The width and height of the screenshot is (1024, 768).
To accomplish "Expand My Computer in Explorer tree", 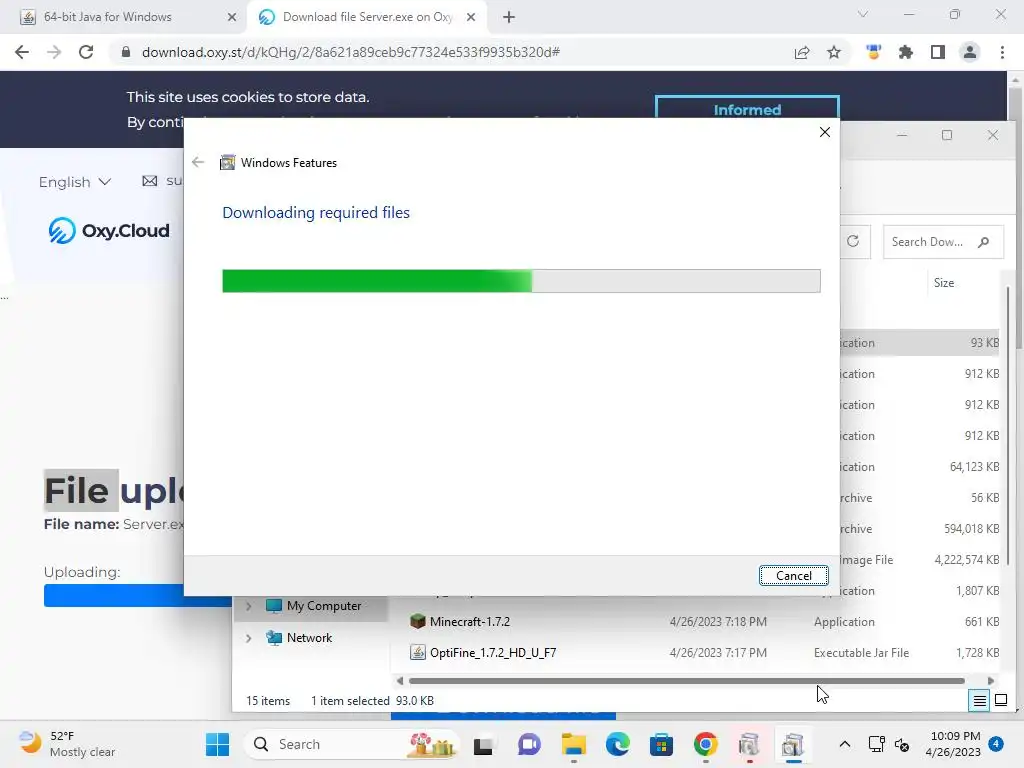I will point(249,606).
